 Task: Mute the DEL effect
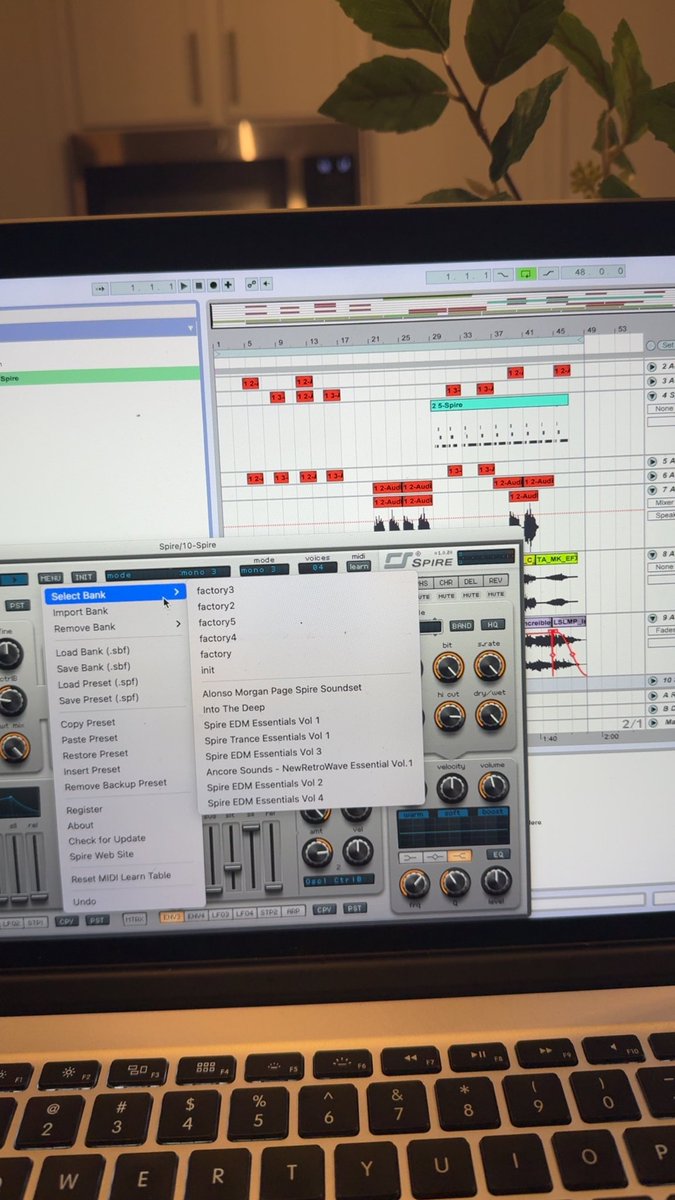[471, 595]
